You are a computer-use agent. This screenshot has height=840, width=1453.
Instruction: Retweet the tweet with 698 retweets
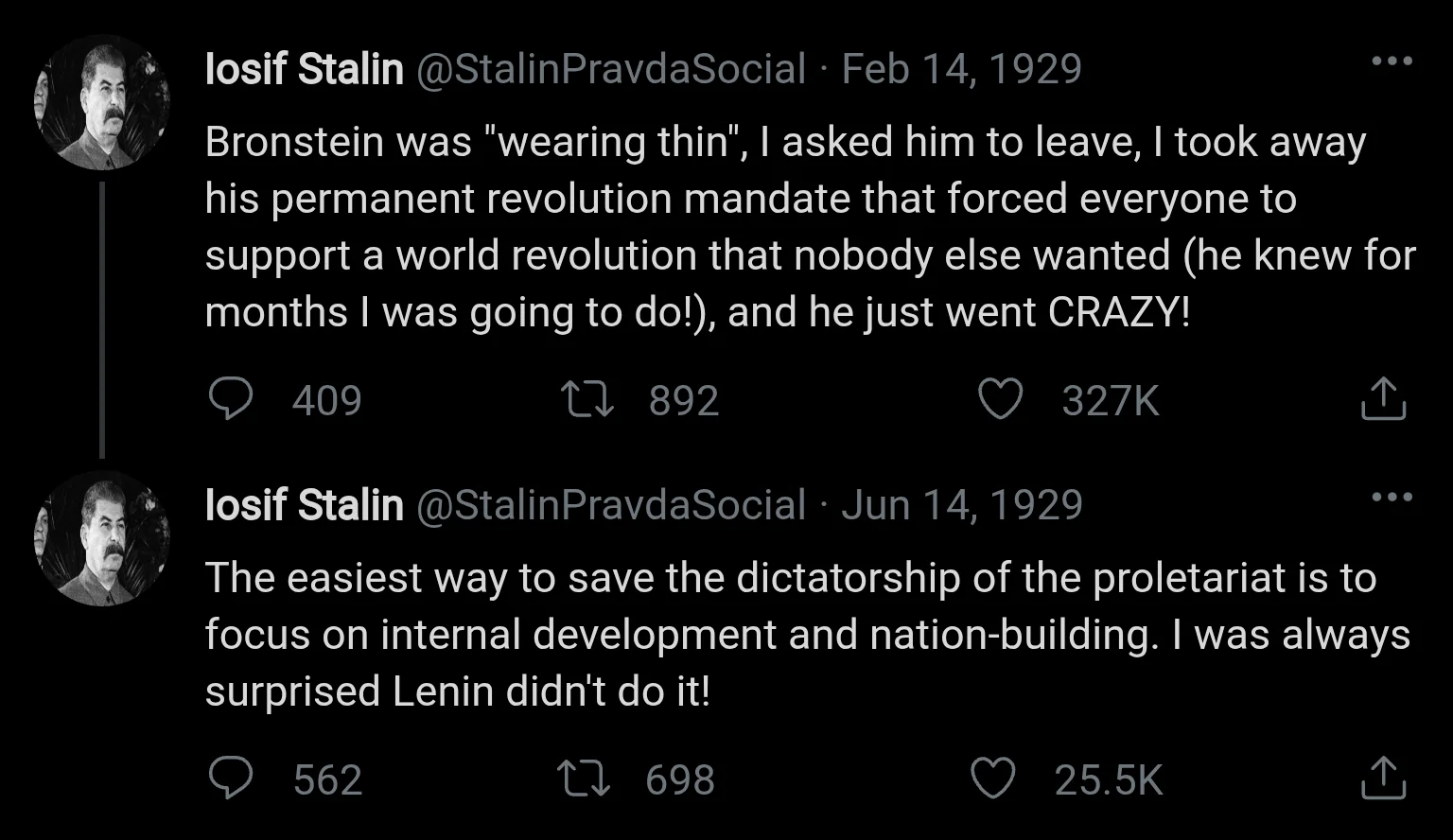click(586, 779)
